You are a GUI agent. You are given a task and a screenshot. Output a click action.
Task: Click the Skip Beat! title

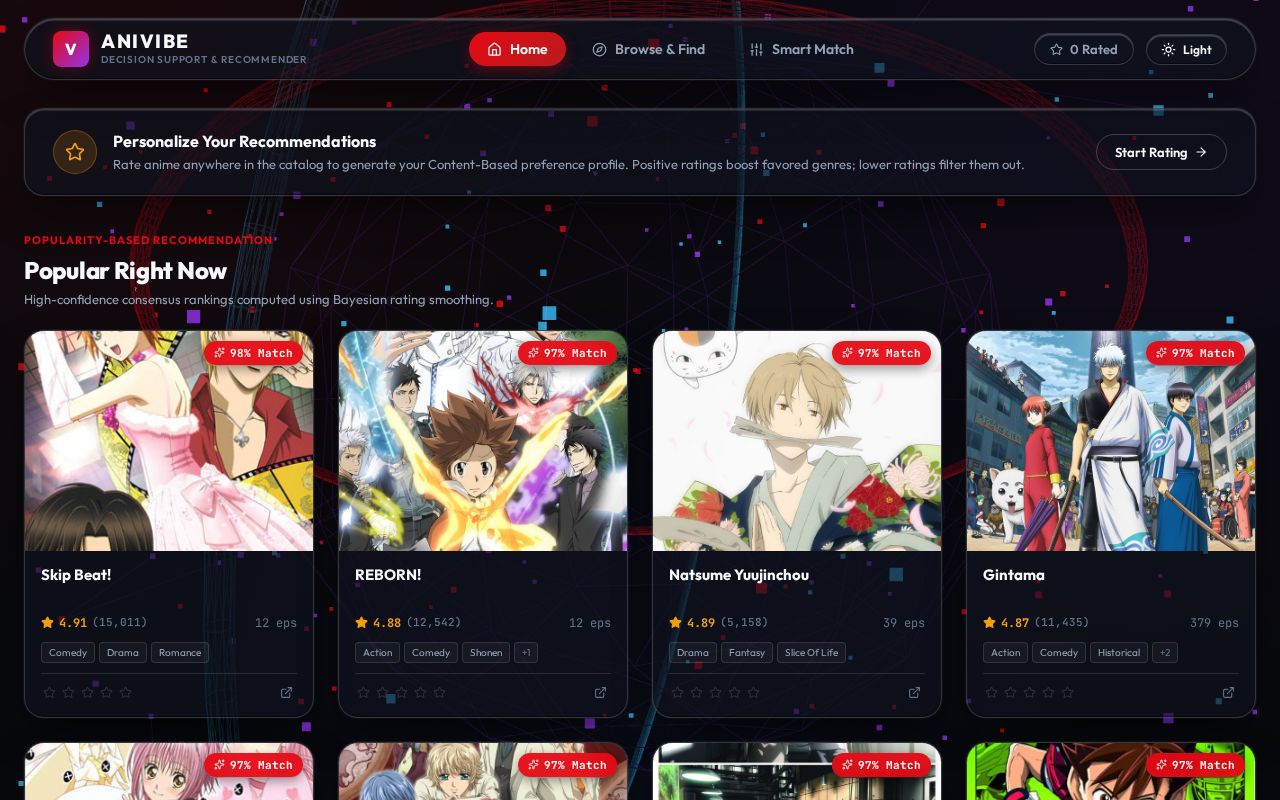click(76, 575)
